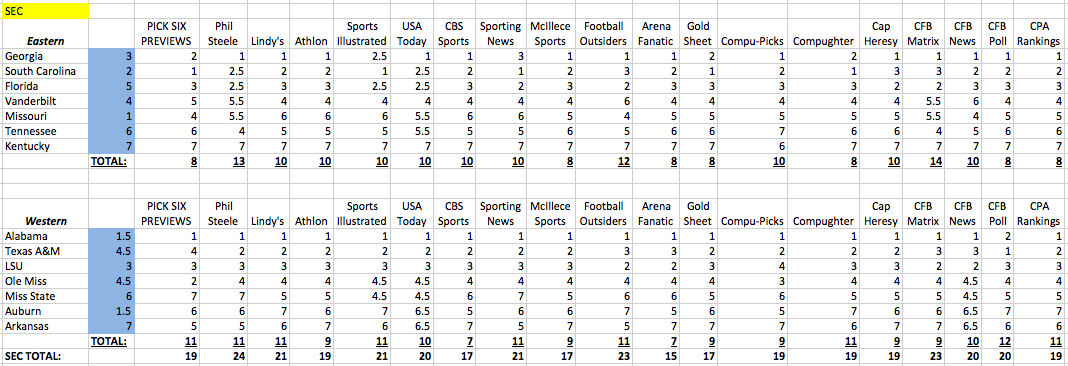The image size is (1068, 366).
Task: Select CPA Rankings header in Western table
Action: point(1039,213)
